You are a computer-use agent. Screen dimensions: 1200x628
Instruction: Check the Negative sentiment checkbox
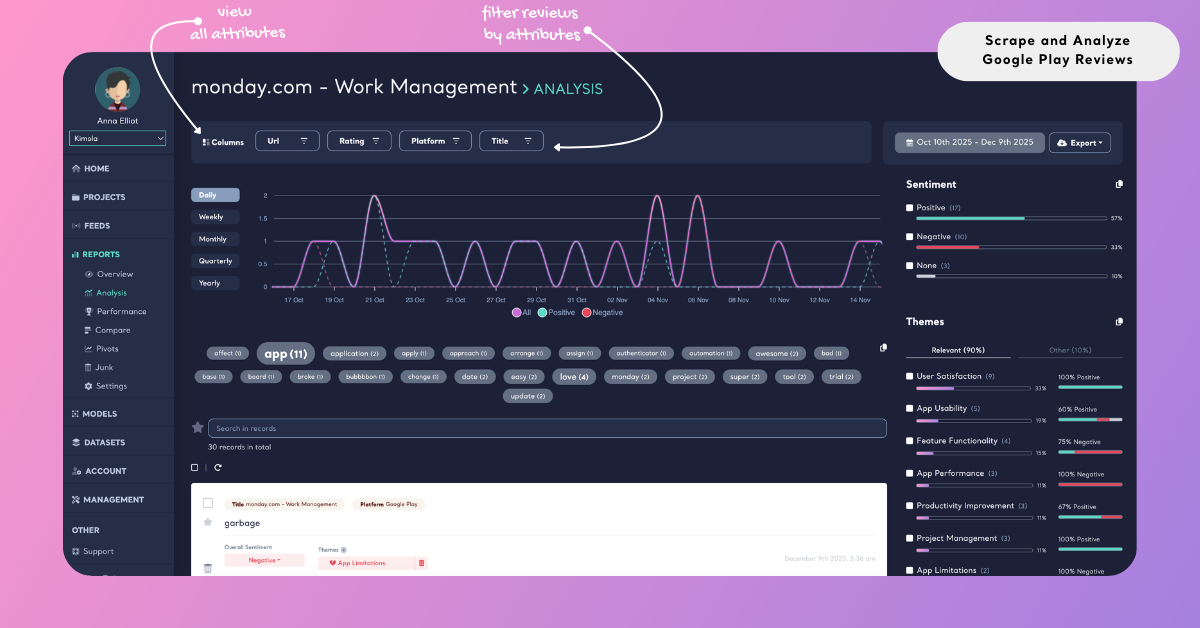[910, 237]
